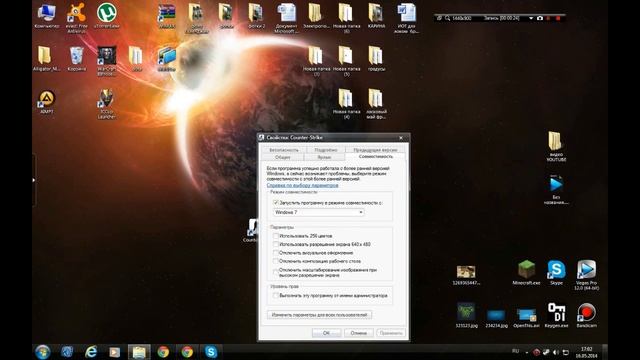Enable Использовать 256 цветов checkbox
The width and height of the screenshot is (640, 360).
pyautogui.click(x=276, y=236)
